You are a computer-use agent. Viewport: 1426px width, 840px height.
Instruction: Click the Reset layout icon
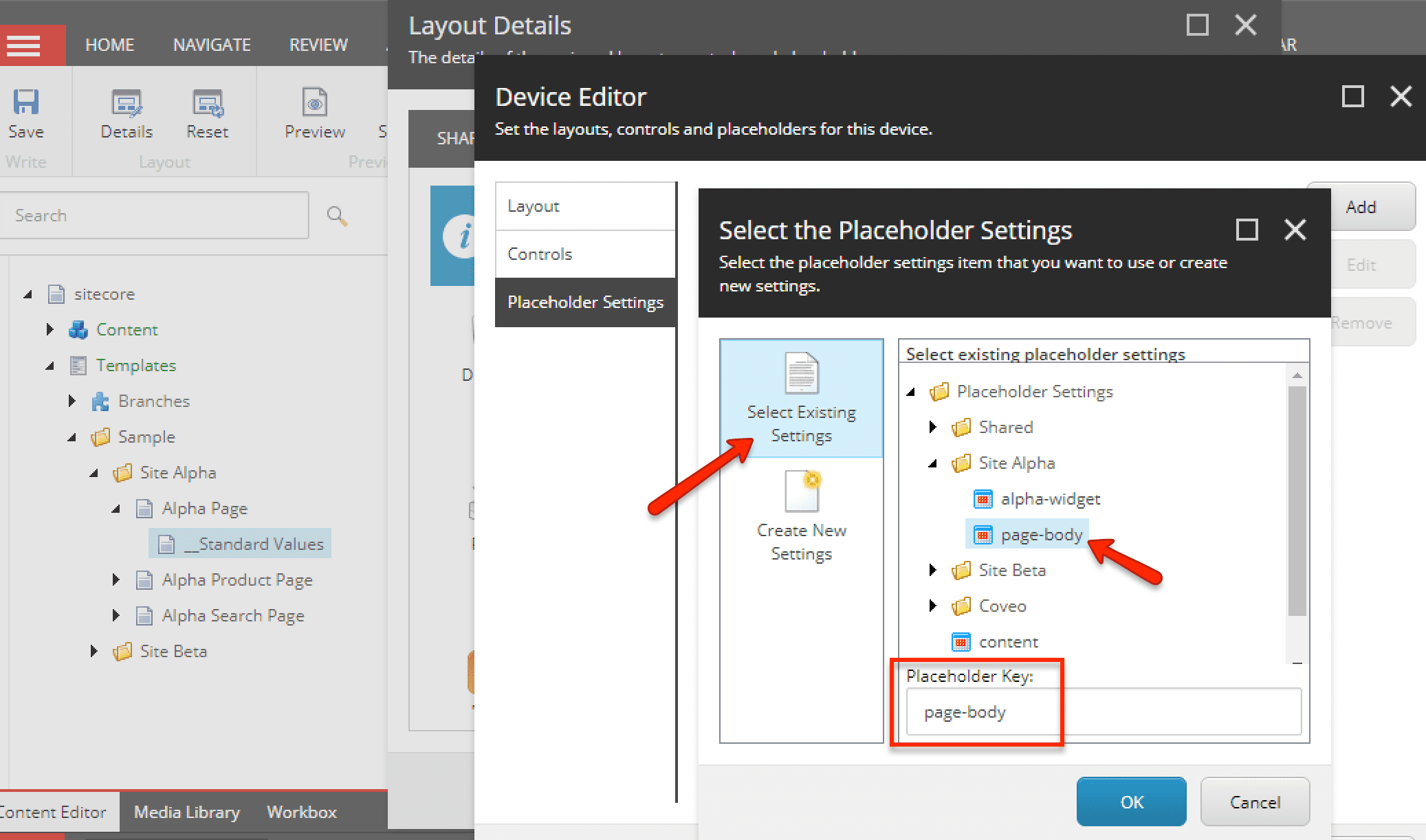click(208, 103)
